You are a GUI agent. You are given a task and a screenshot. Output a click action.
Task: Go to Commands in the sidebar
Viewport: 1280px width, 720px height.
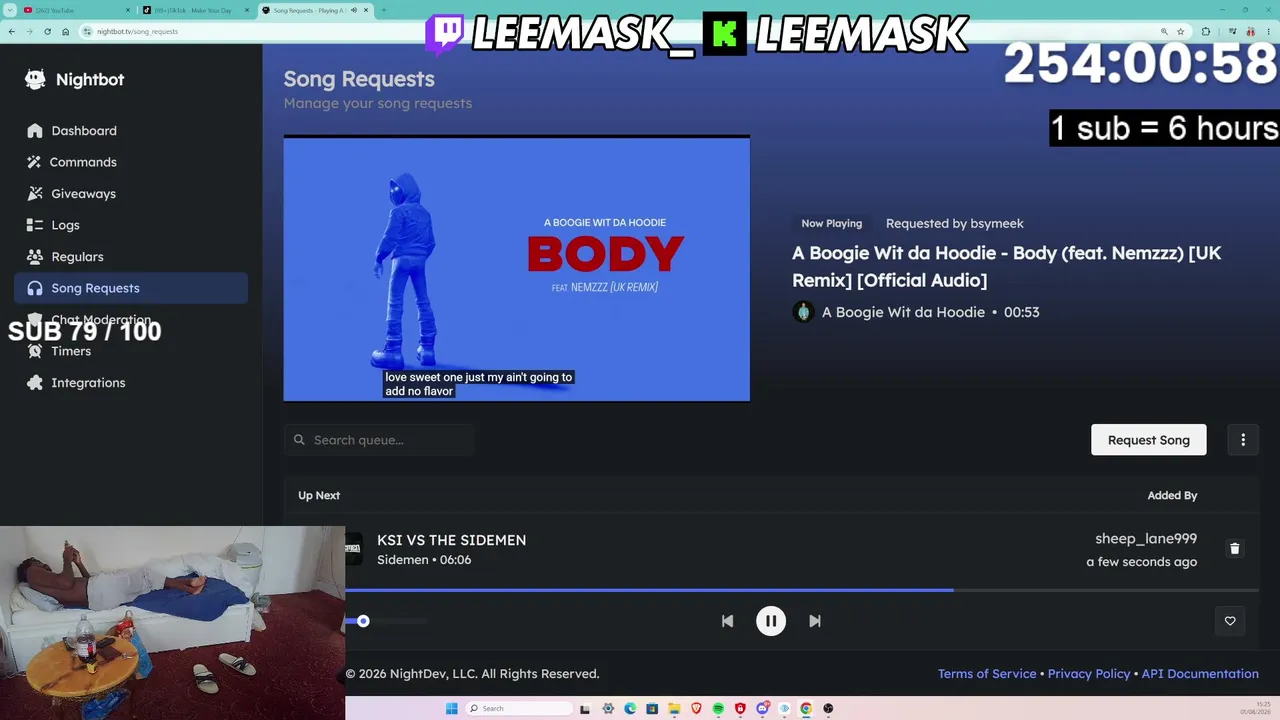click(131, 162)
